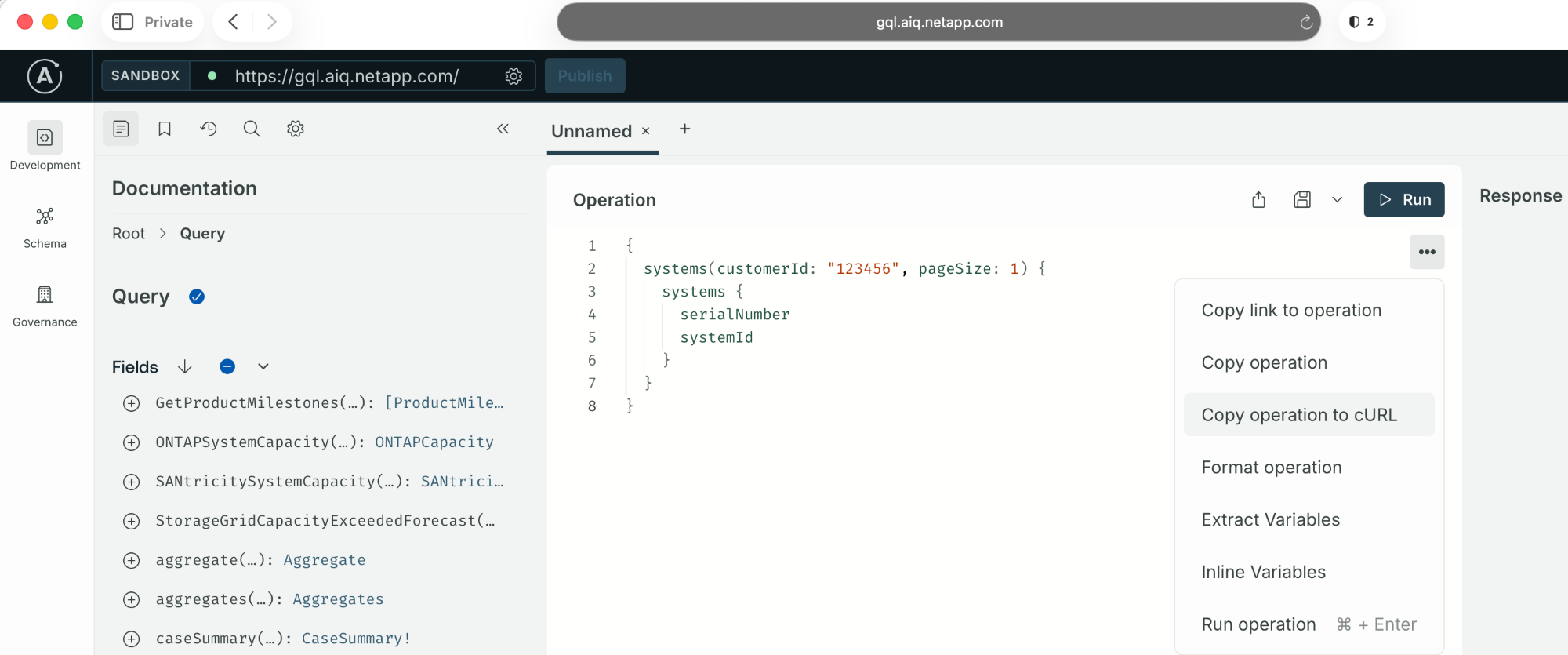Add a new operation tab
The image size is (1568, 655).
coord(685,129)
